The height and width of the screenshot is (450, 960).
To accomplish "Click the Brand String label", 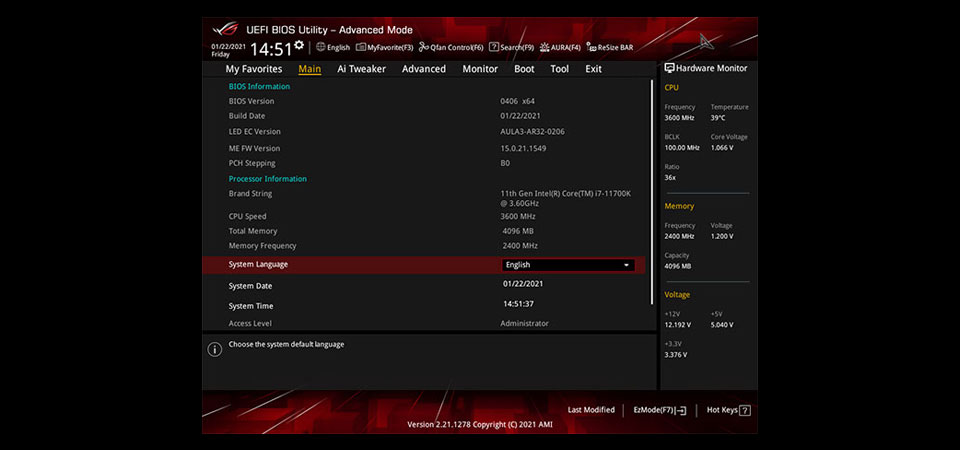I will pyautogui.click(x=250, y=193).
